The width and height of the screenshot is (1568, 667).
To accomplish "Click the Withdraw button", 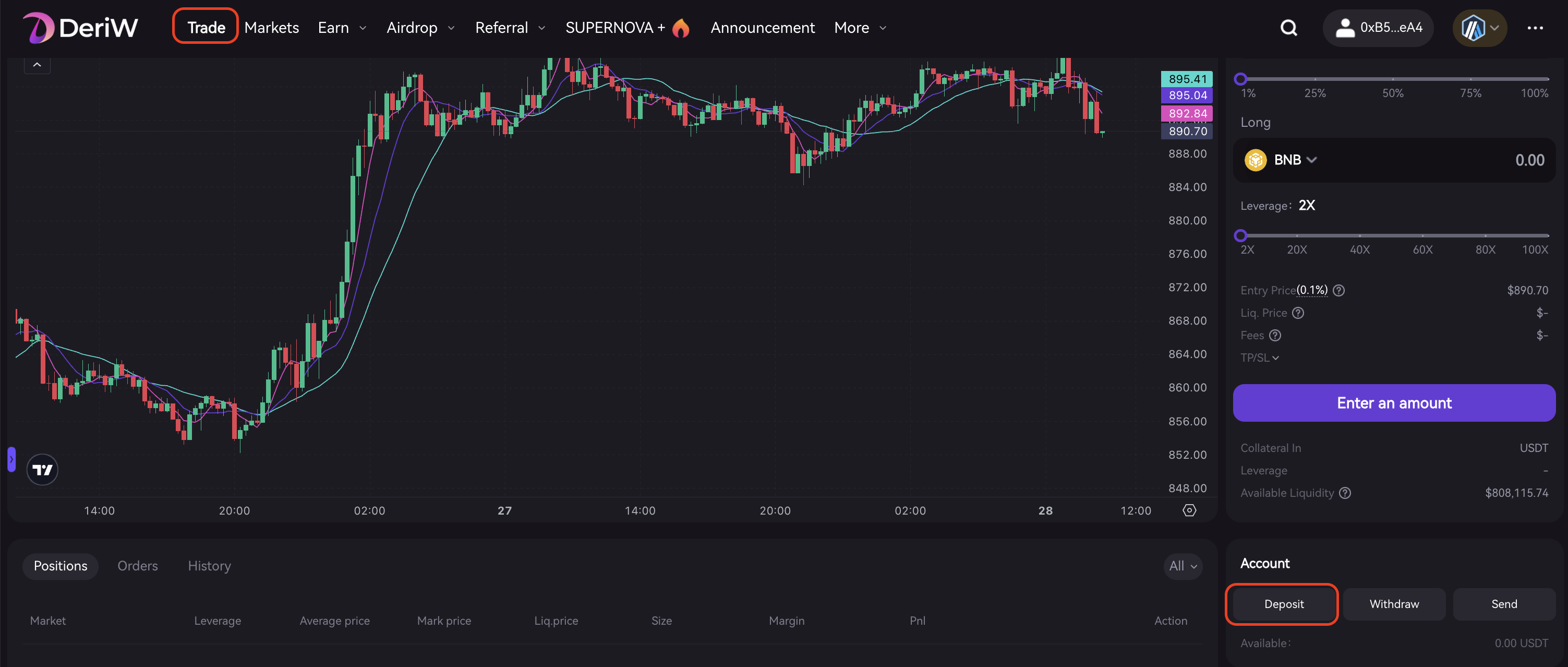I will coord(1393,604).
